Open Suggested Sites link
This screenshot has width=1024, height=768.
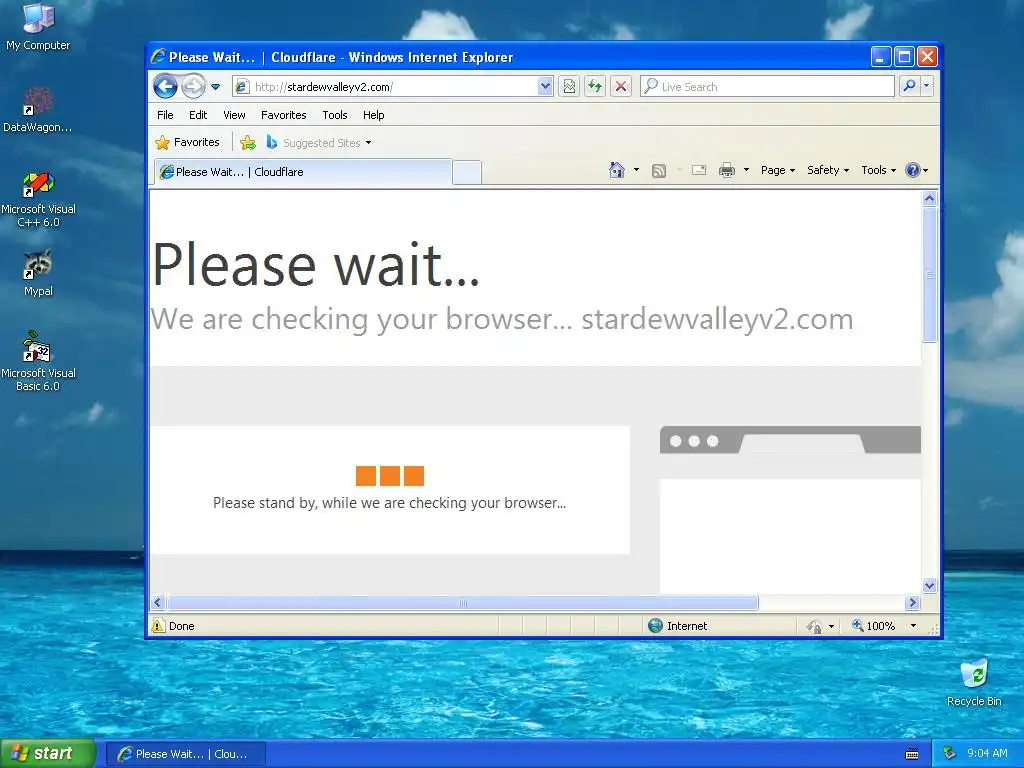click(x=319, y=142)
